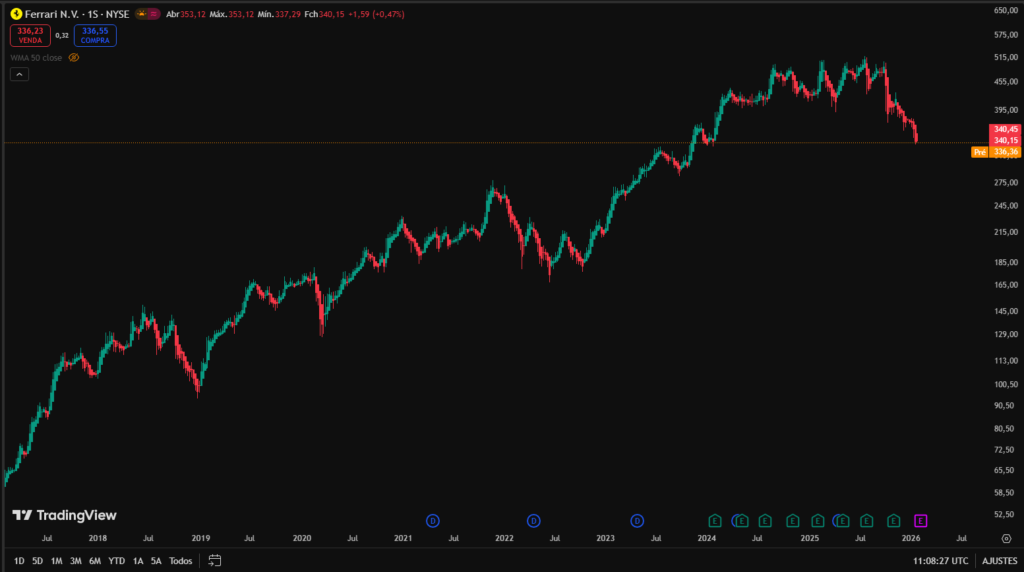Click the 515,00 price axis label
This screenshot has height=572, width=1024.
click(x=1006, y=57)
